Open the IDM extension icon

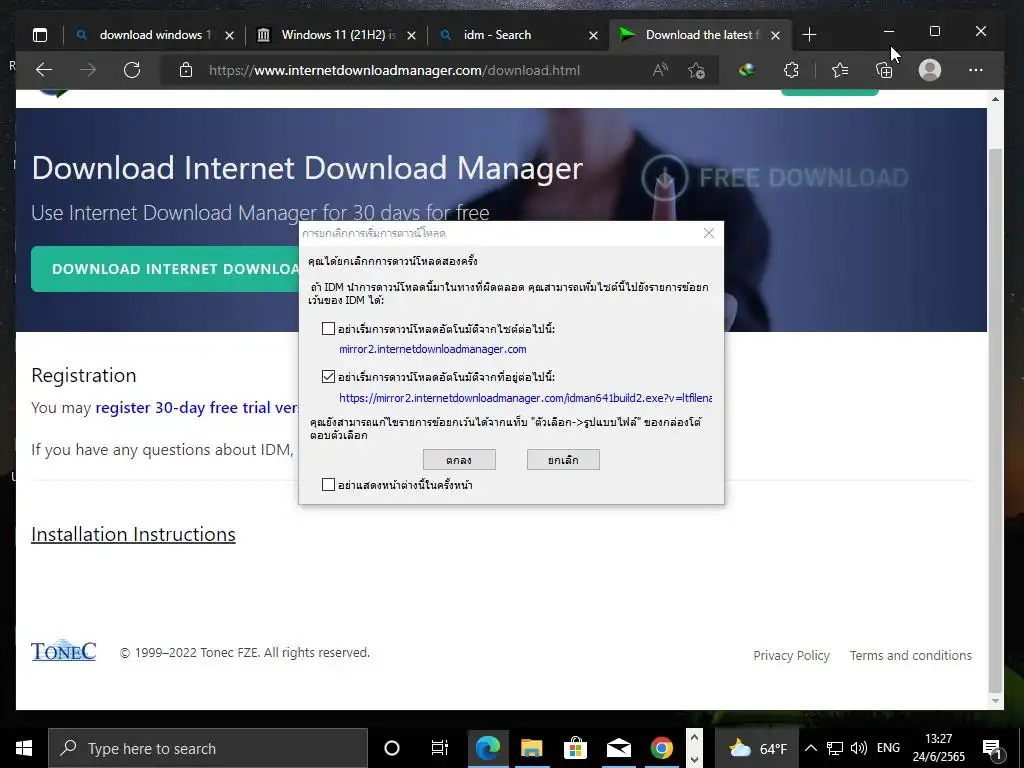click(746, 70)
